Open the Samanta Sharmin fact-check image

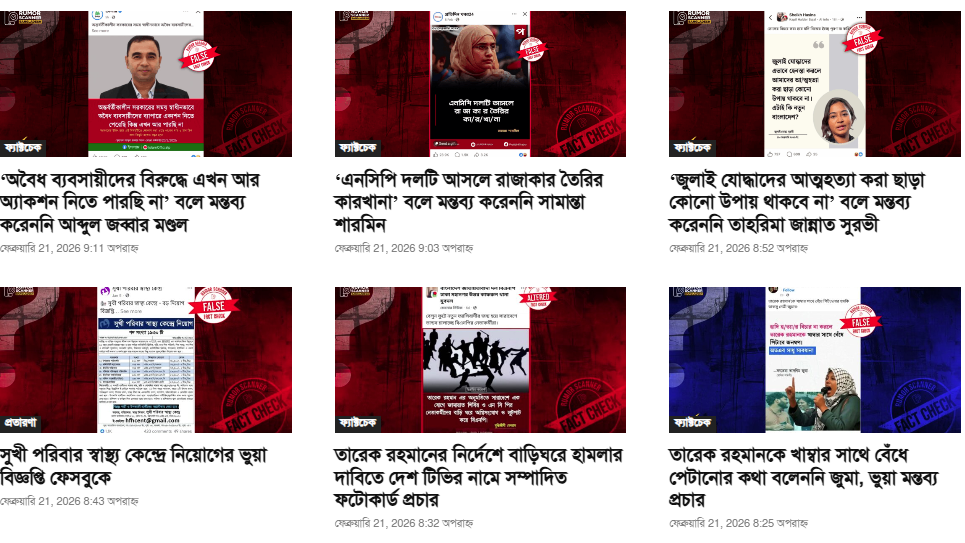coord(480,84)
